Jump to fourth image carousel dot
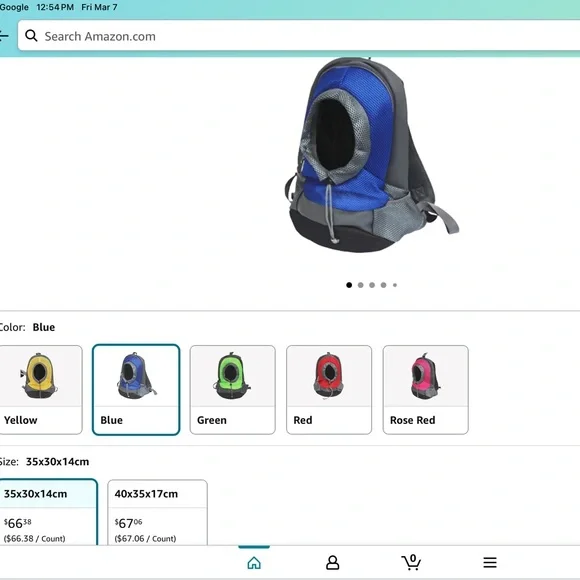 click(x=384, y=285)
